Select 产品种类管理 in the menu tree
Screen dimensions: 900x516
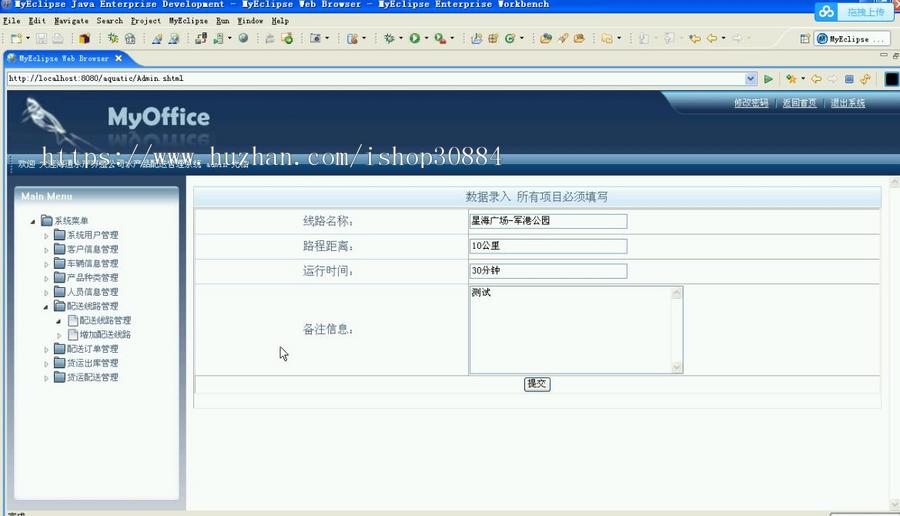[x=92, y=278]
